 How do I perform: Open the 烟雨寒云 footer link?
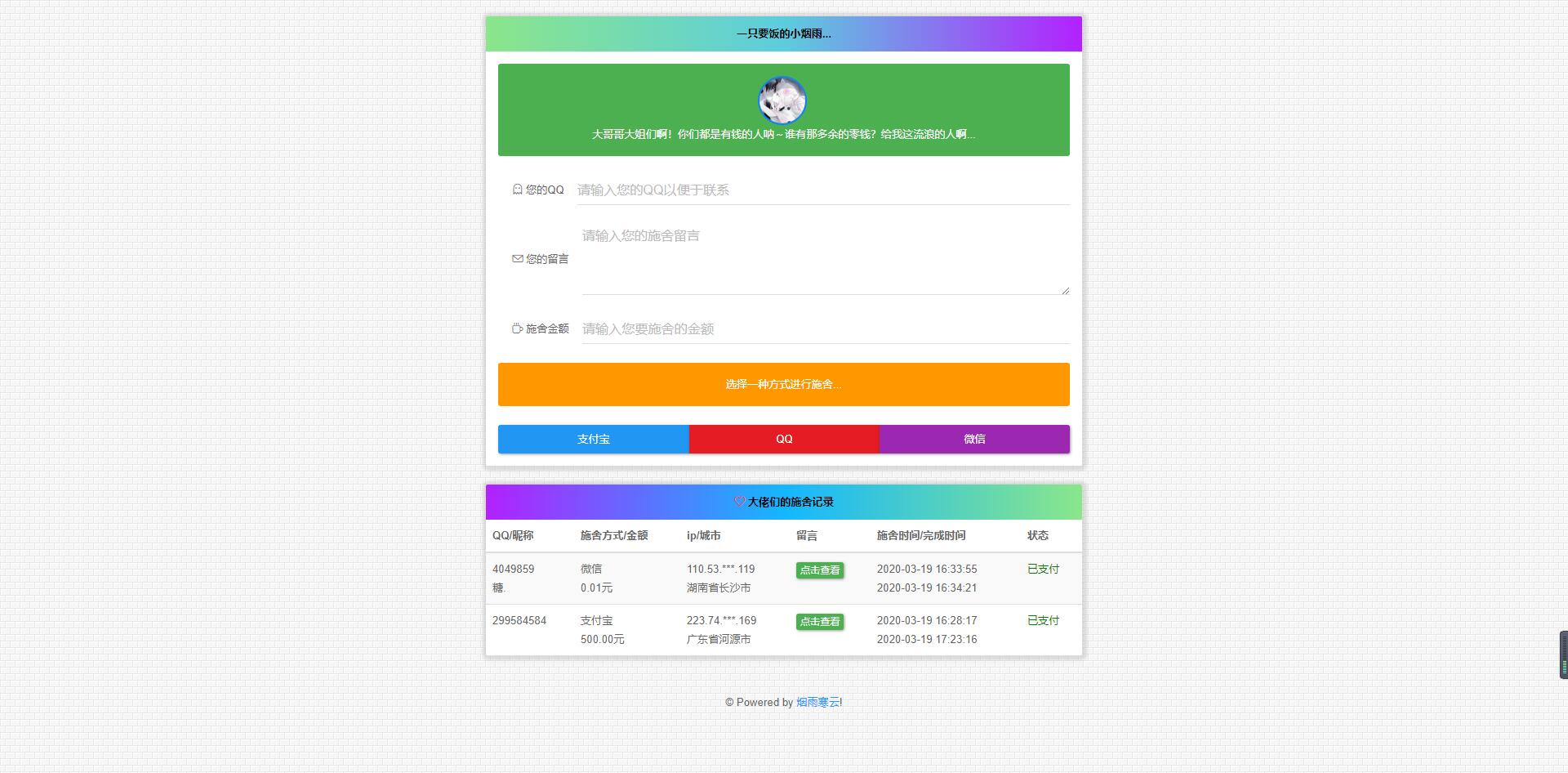[x=817, y=702]
